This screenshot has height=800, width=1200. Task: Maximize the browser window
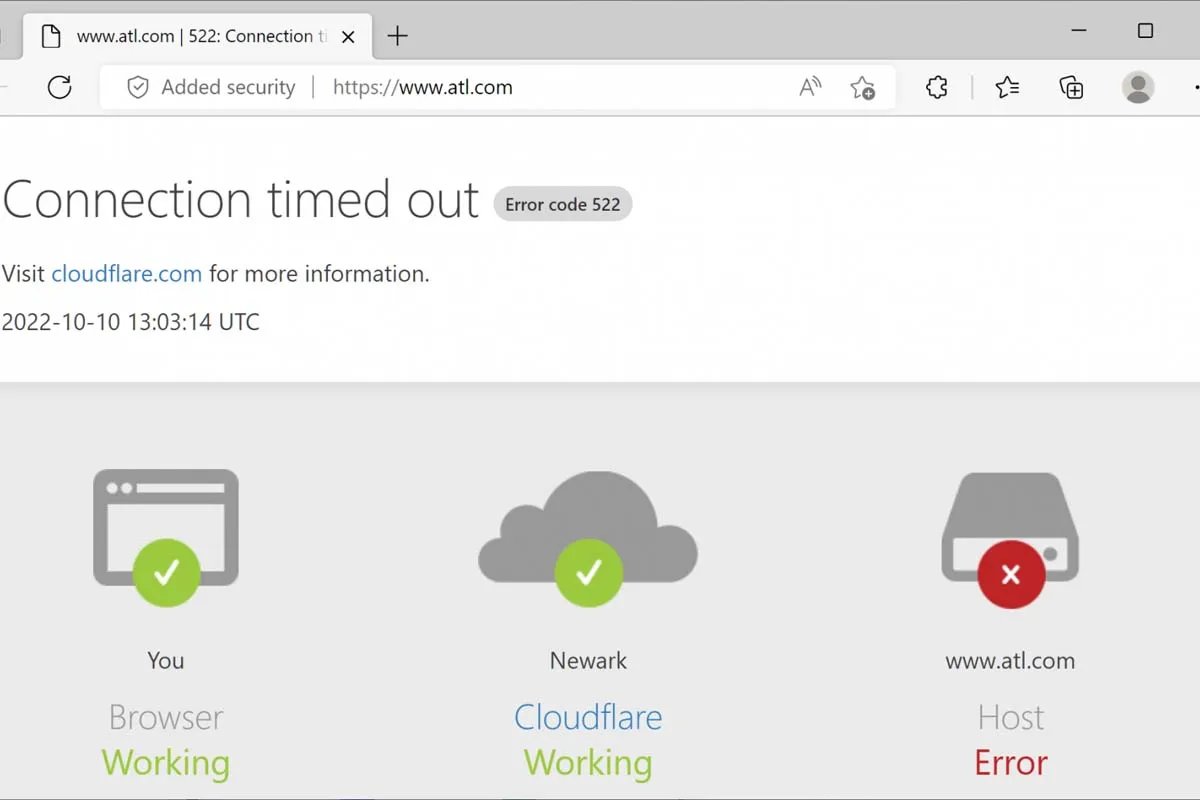pos(1146,31)
